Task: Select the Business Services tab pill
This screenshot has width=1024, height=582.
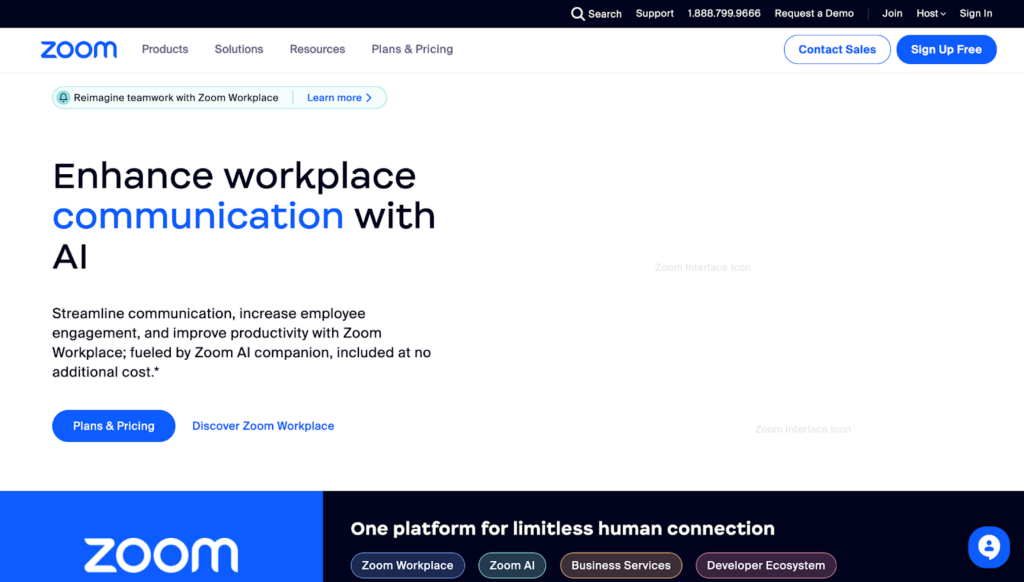Action: click(x=621, y=566)
